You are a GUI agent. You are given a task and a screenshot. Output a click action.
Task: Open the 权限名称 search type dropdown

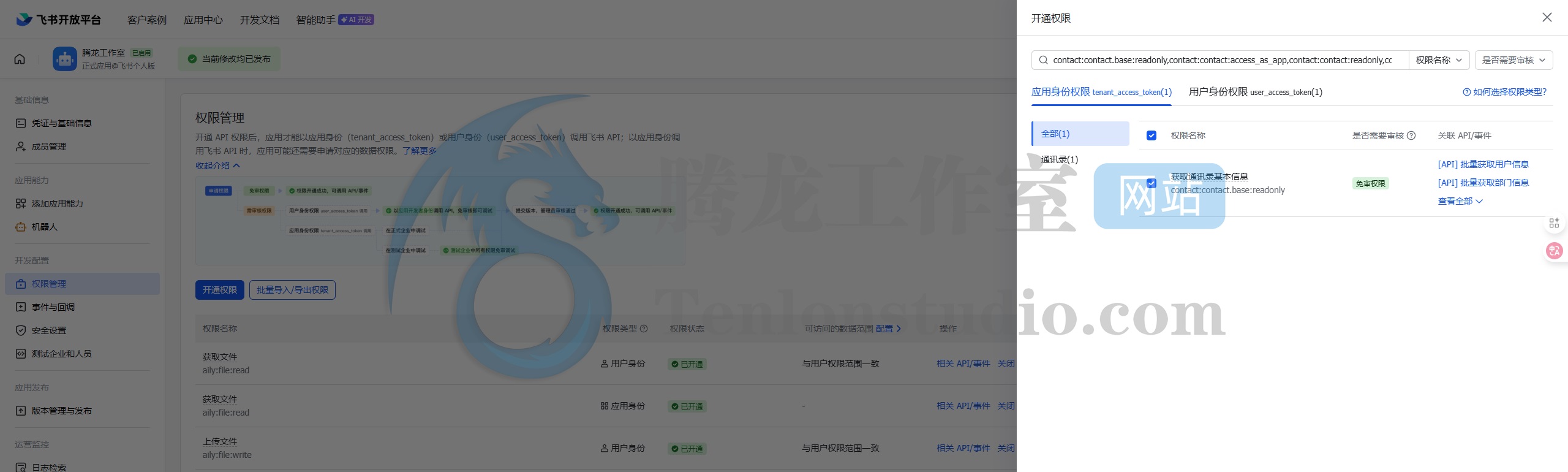coord(1438,60)
